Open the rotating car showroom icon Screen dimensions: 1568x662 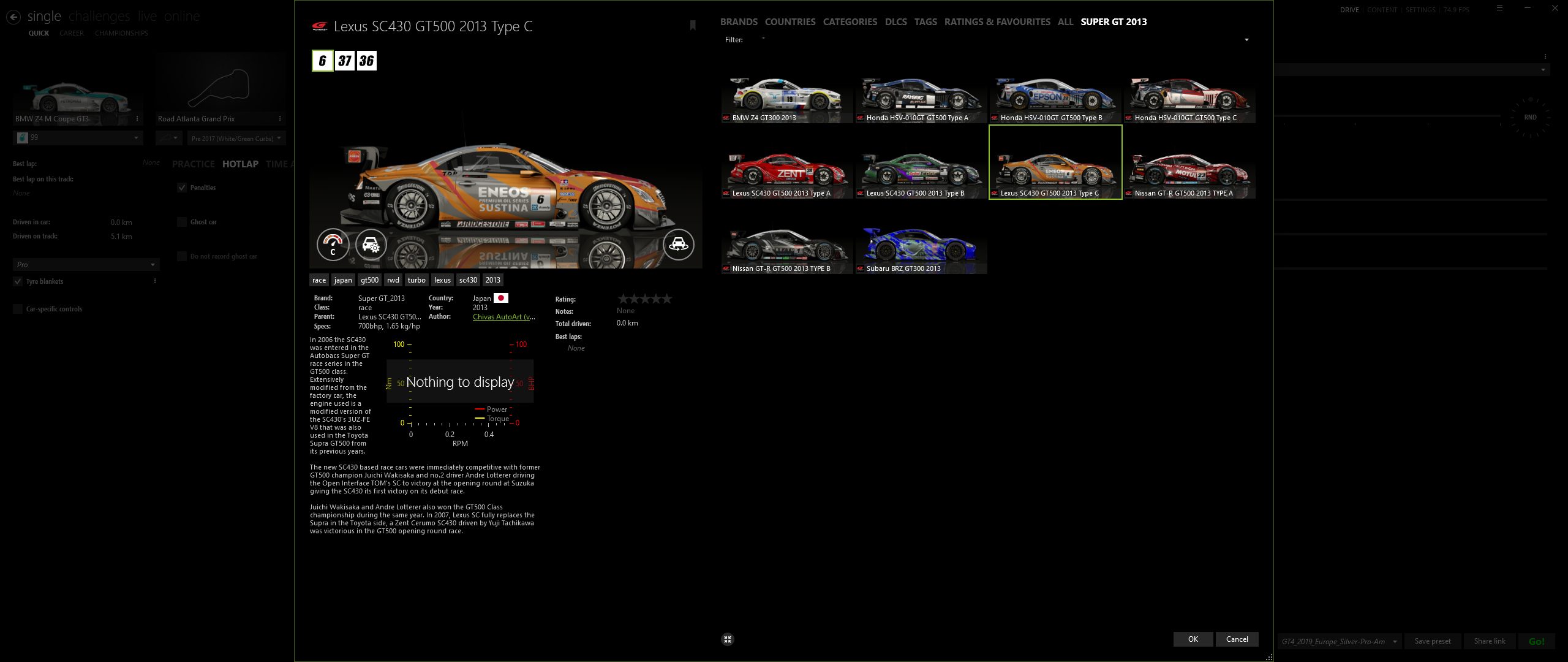click(679, 244)
